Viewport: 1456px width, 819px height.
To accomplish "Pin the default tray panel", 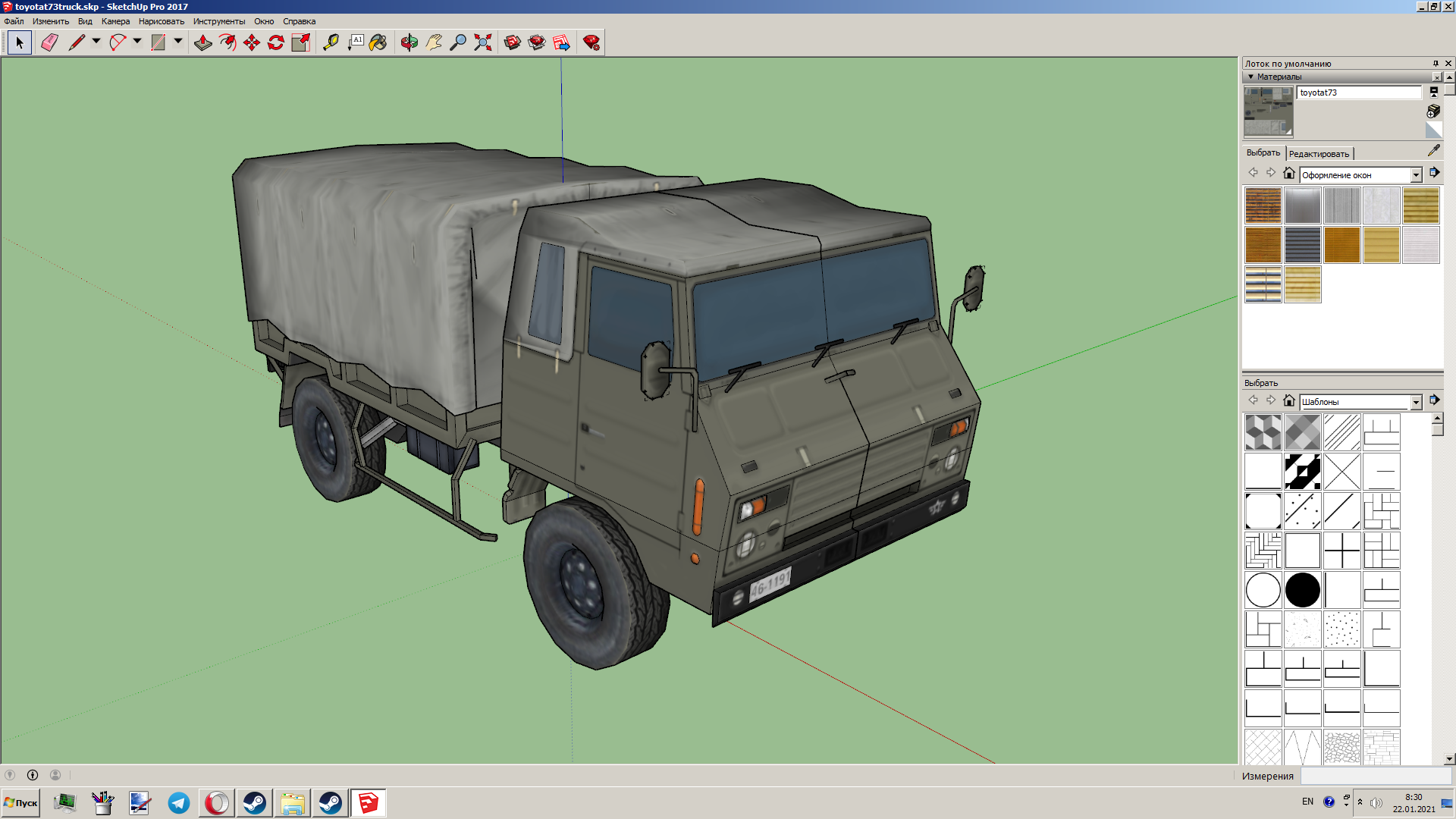I will tap(1436, 64).
